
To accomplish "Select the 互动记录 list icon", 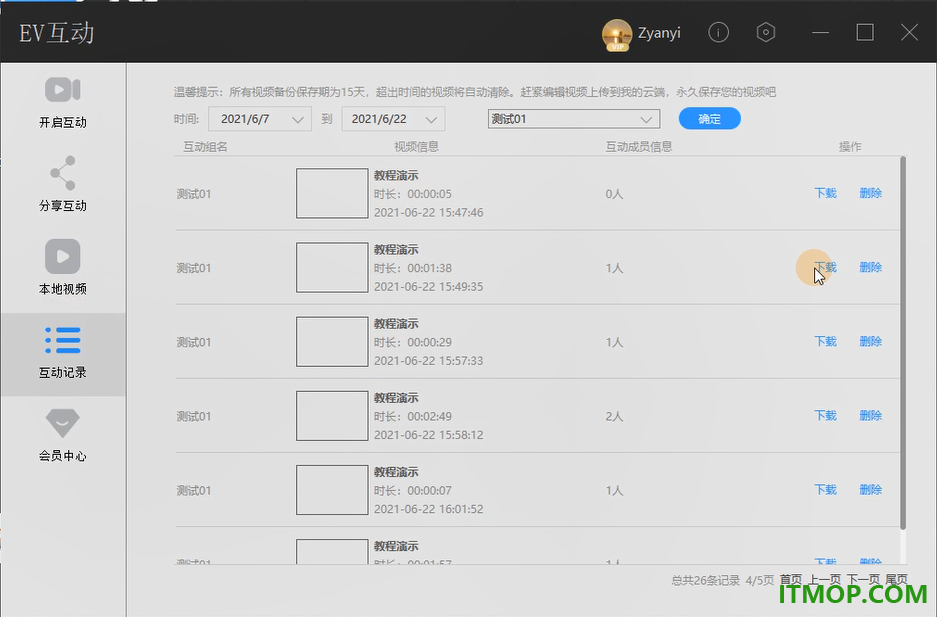I will tap(63, 340).
